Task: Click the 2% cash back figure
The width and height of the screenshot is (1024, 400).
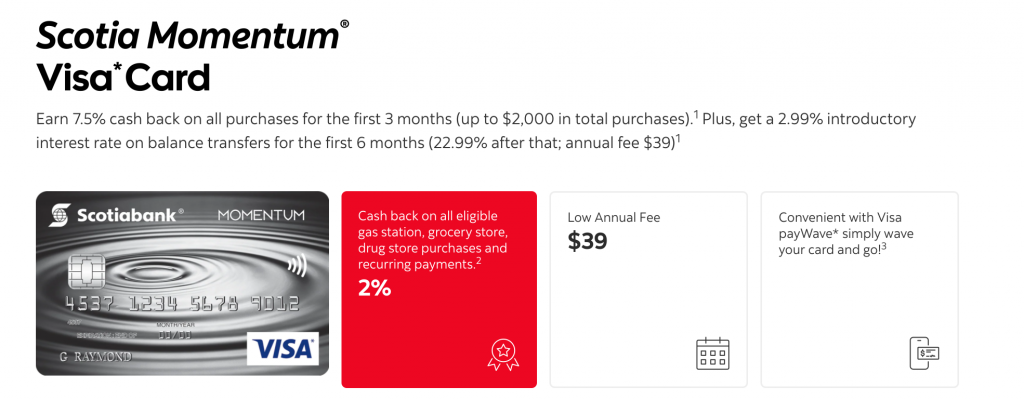Action: 374,288
